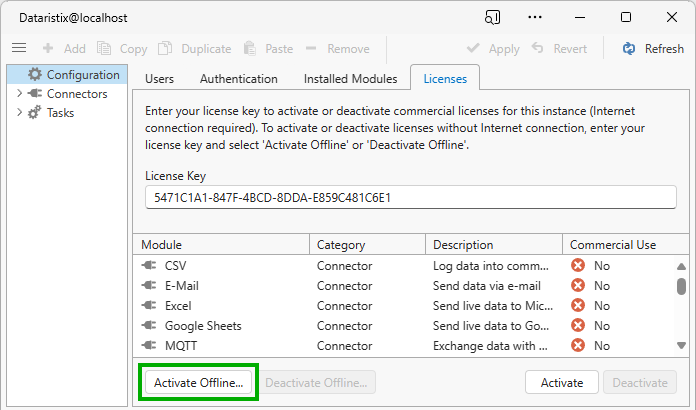
Task: Click the Add toolbar button
Action: (x=64, y=48)
